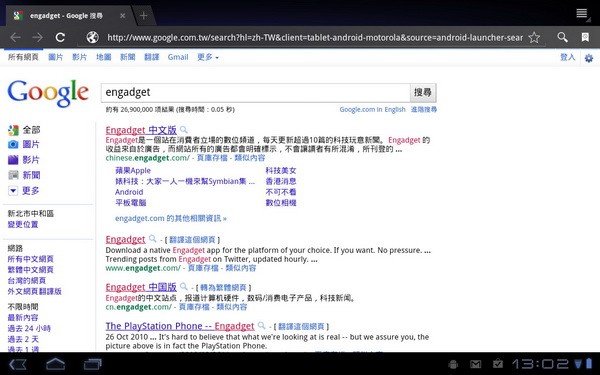600x375 pixels.
Task: Open the 數位相機 sitelink
Action: tap(281, 203)
